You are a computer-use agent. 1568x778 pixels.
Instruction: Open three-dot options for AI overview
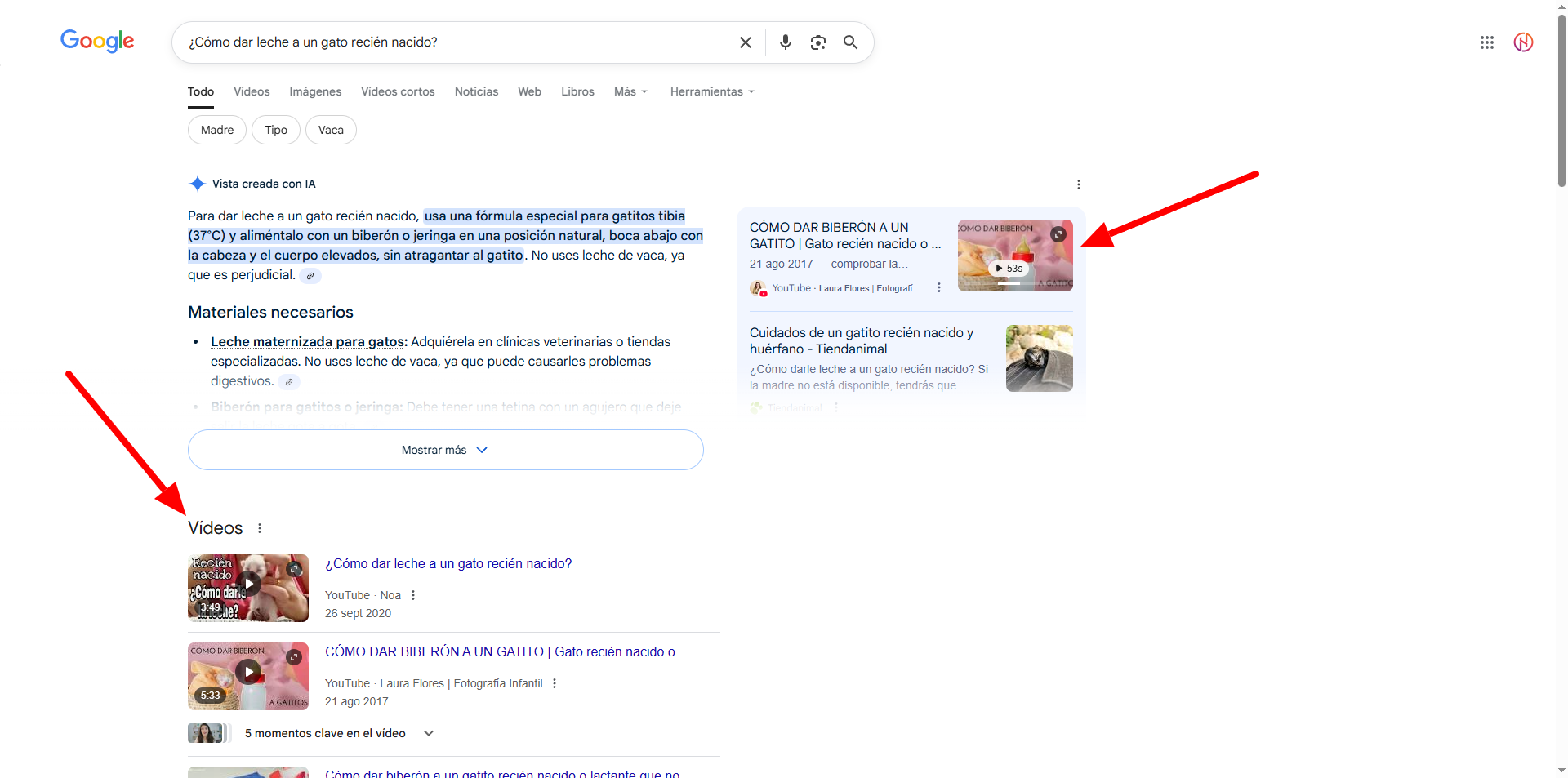tap(1078, 184)
